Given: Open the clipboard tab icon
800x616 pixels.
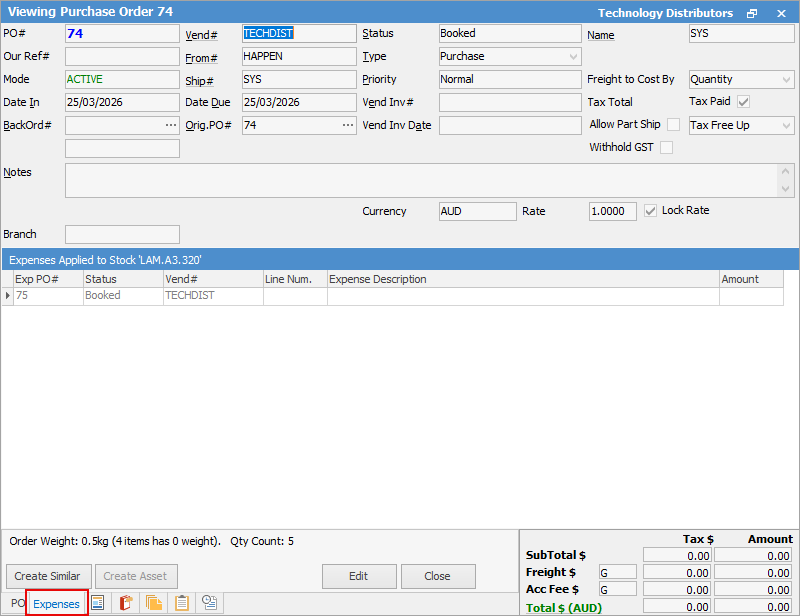Looking at the screenshot, I should tap(182, 603).
